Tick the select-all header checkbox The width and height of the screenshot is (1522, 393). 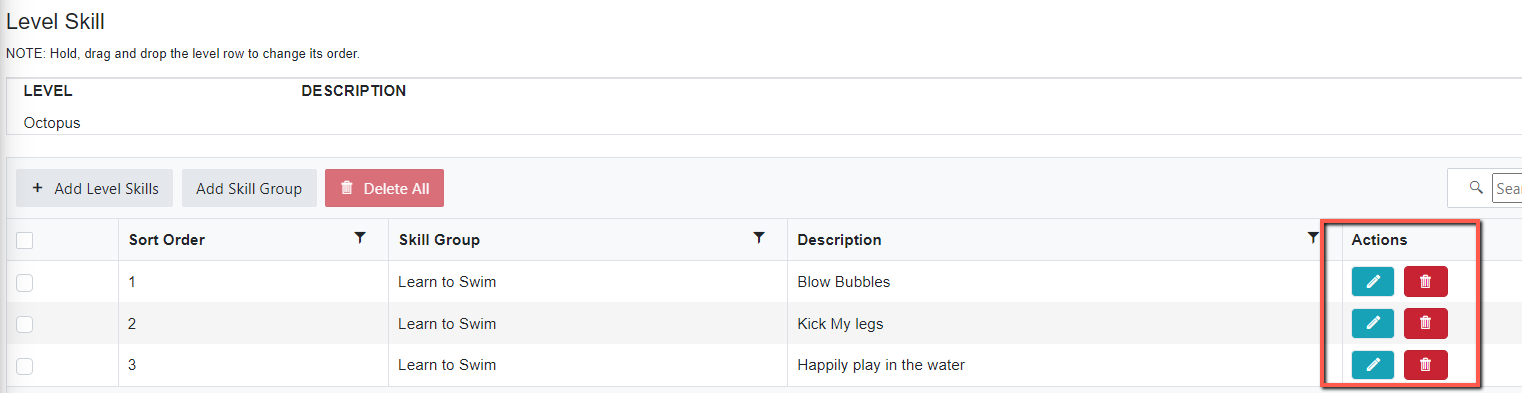pos(25,240)
